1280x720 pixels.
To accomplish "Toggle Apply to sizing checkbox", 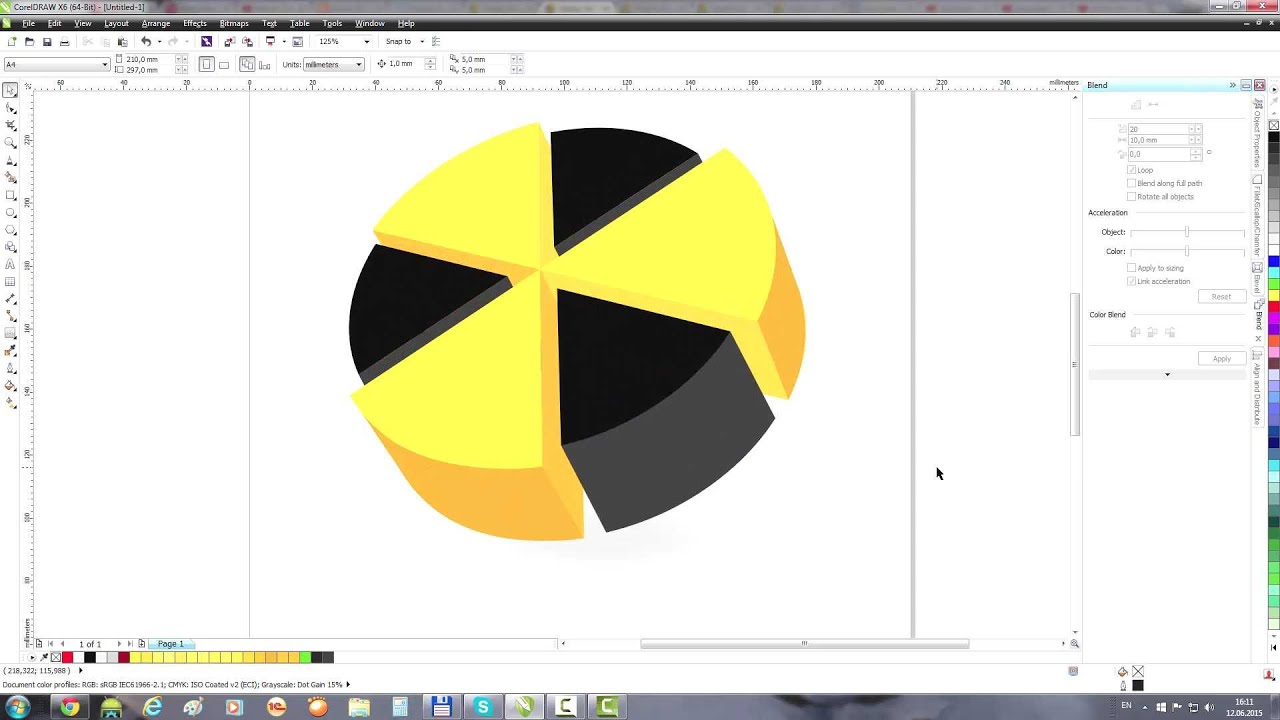I will (1131, 268).
